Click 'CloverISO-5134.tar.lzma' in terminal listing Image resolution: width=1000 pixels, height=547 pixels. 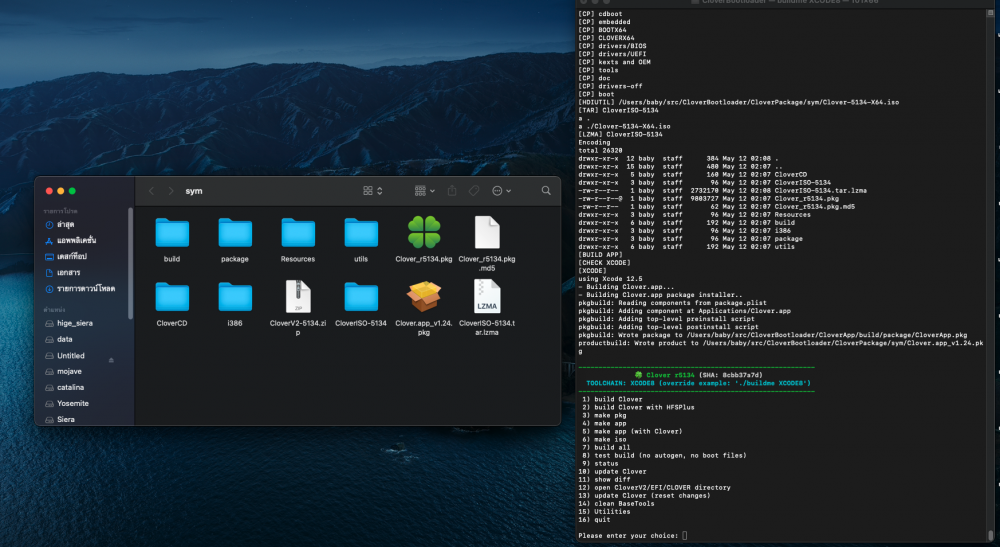click(x=821, y=190)
